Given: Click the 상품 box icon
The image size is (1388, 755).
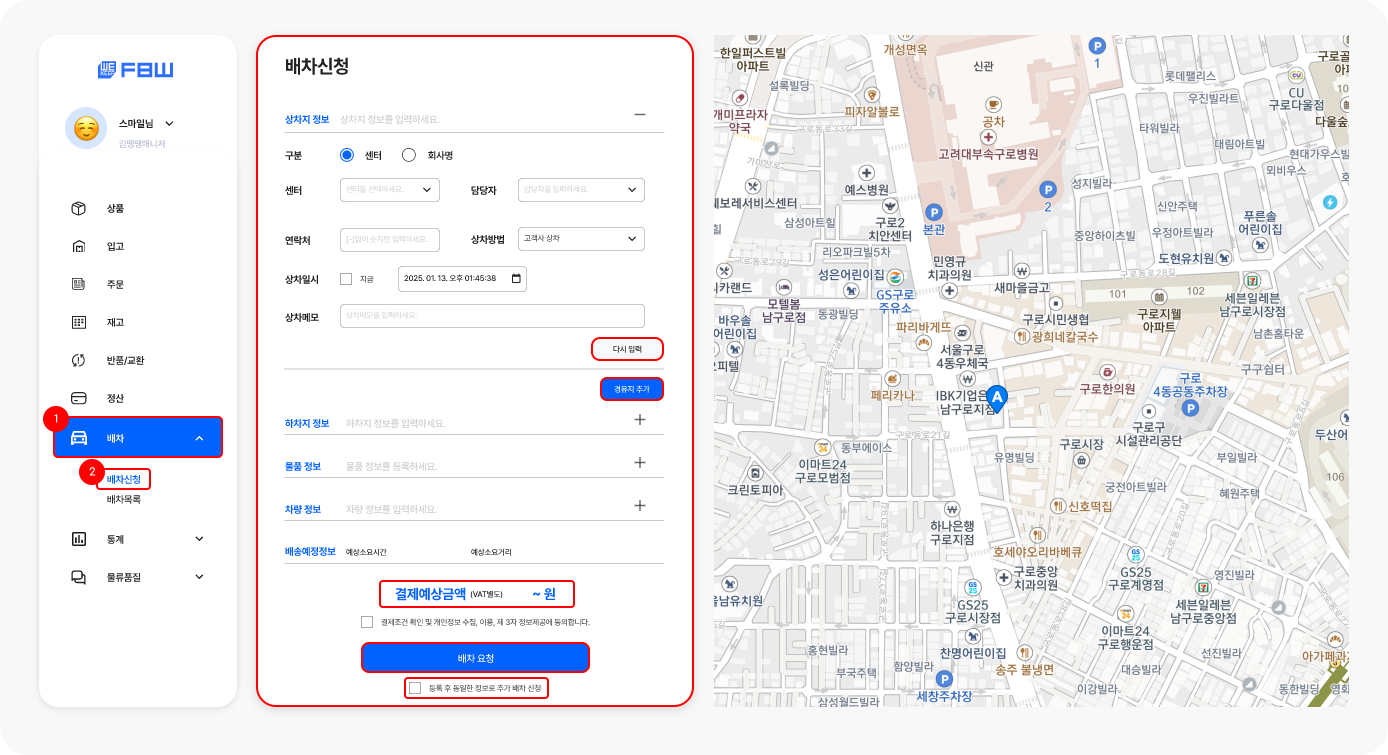Looking at the screenshot, I should 78,208.
